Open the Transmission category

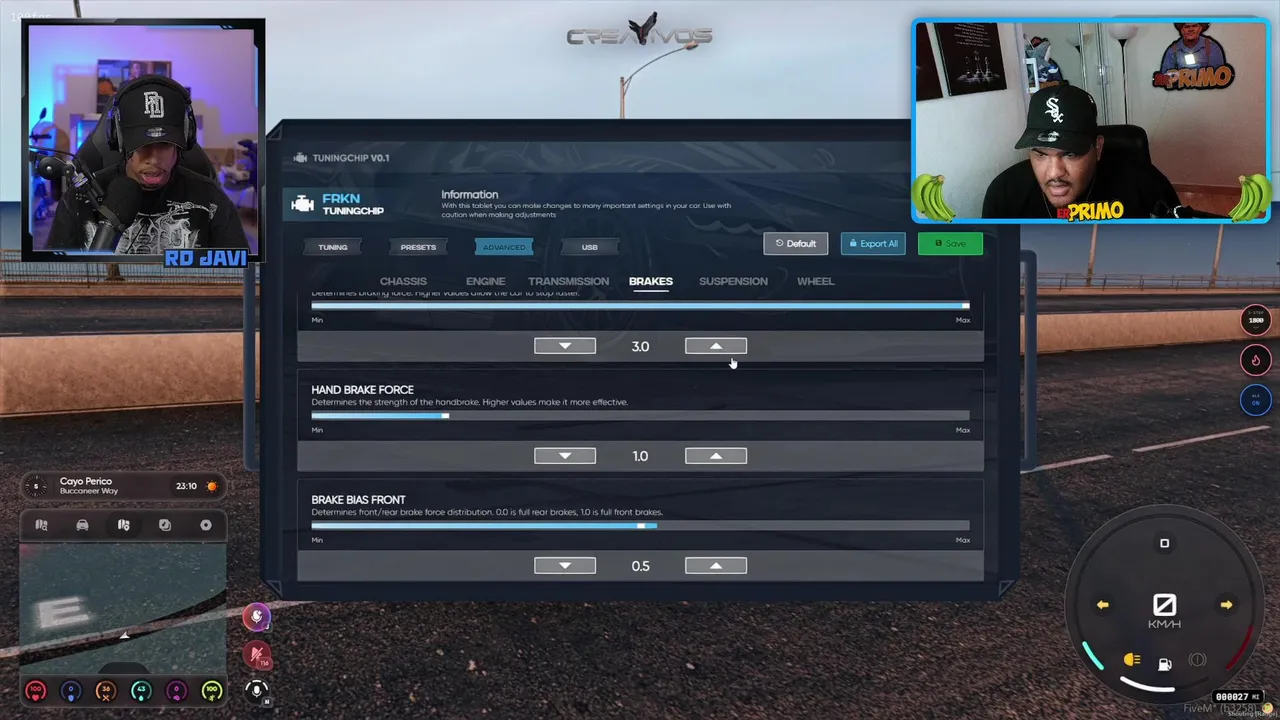[x=568, y=281]
